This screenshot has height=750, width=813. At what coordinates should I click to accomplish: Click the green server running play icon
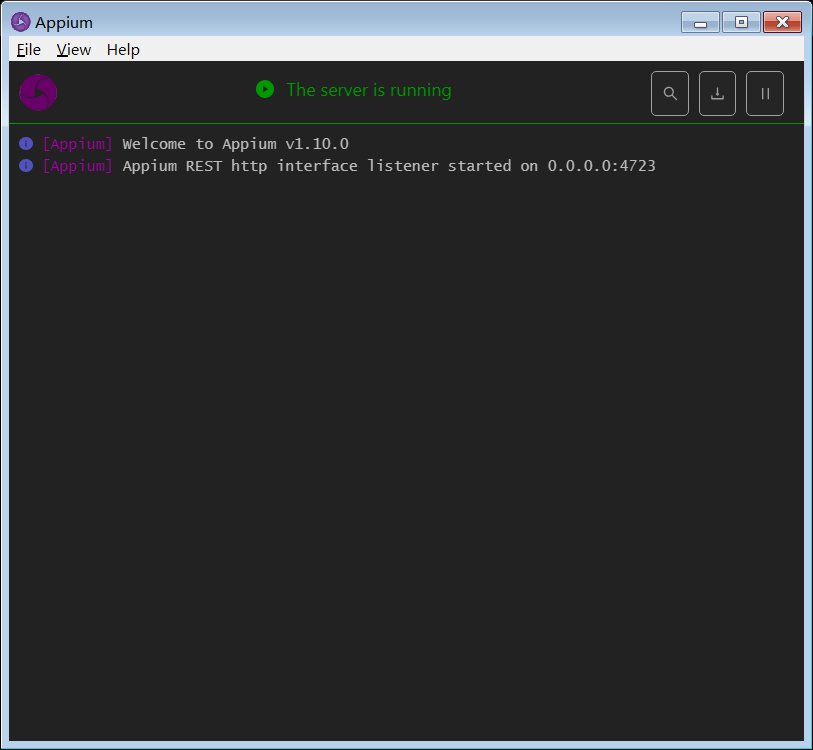264,89
